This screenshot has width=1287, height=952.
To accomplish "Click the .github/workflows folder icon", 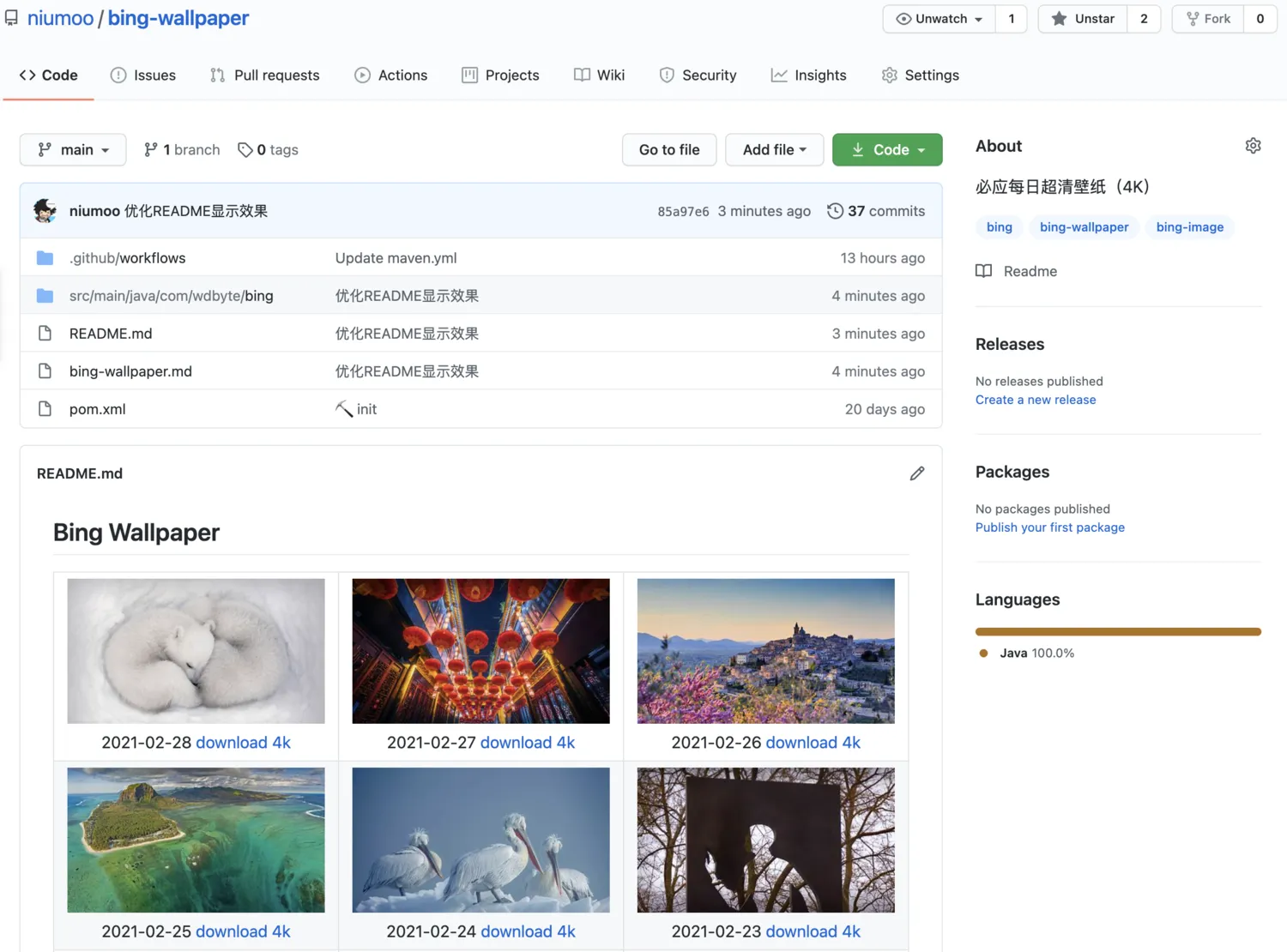I will click(x=45, y=257).
